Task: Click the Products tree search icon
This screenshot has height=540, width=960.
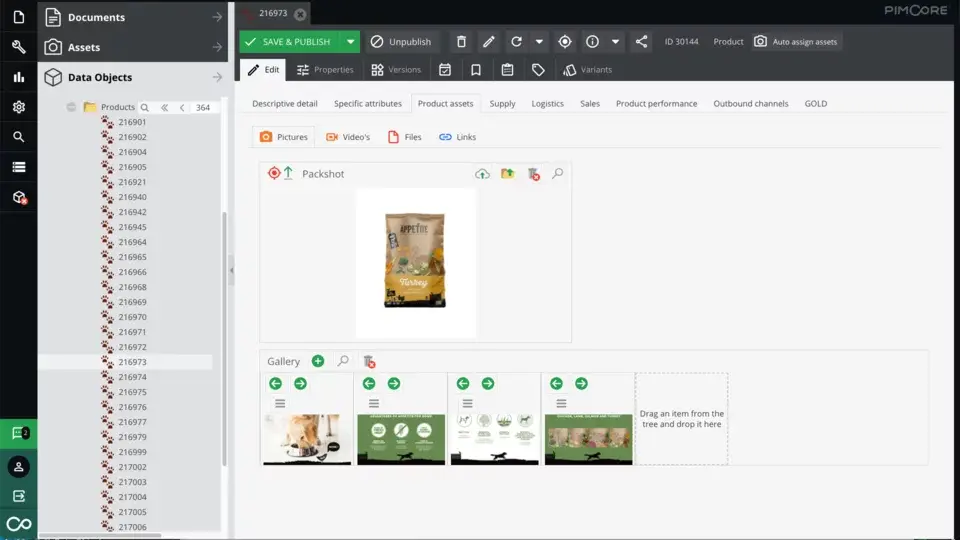Action: pos(144,107)
